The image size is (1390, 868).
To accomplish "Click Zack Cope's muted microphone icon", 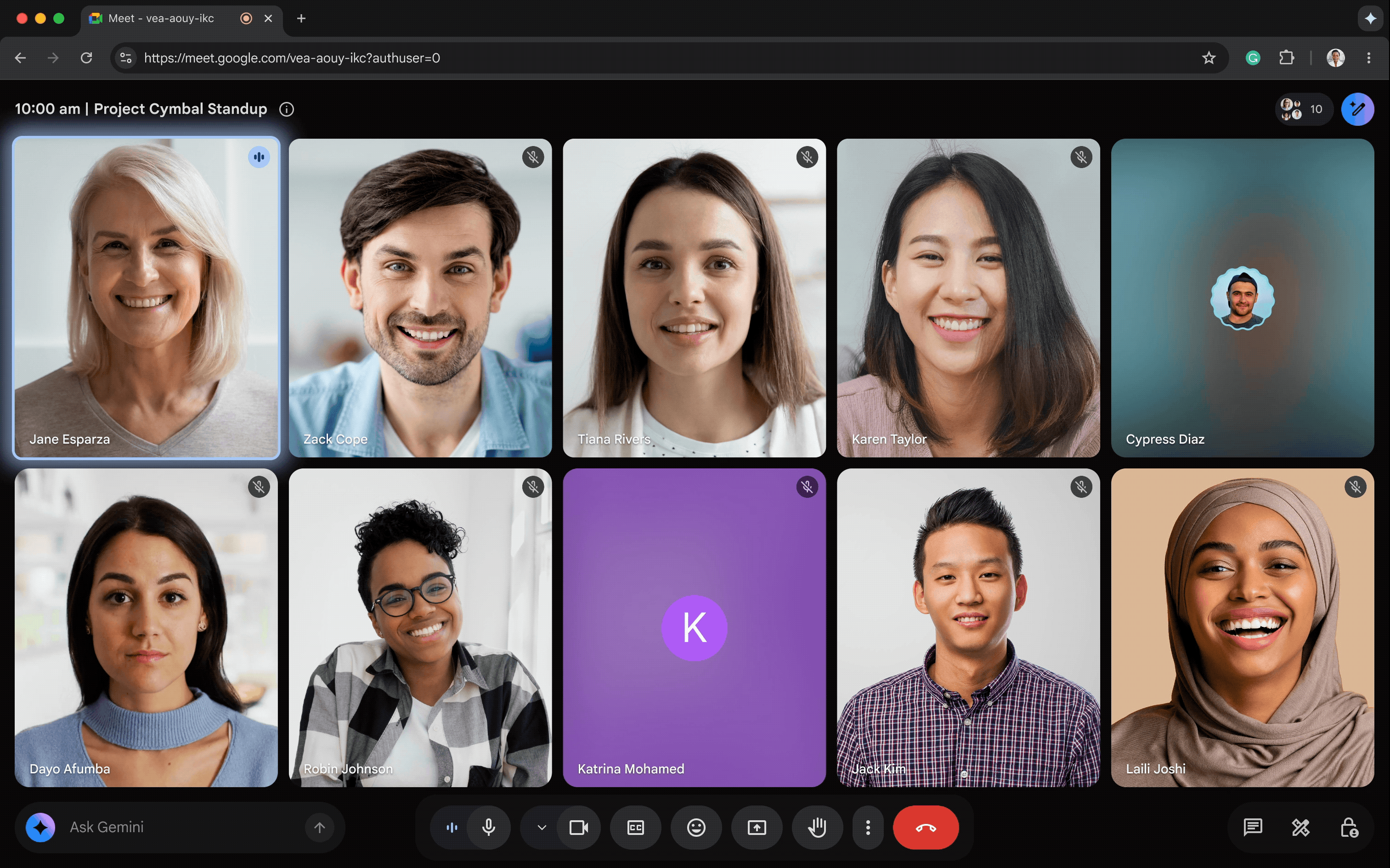I will pos(533,157).
